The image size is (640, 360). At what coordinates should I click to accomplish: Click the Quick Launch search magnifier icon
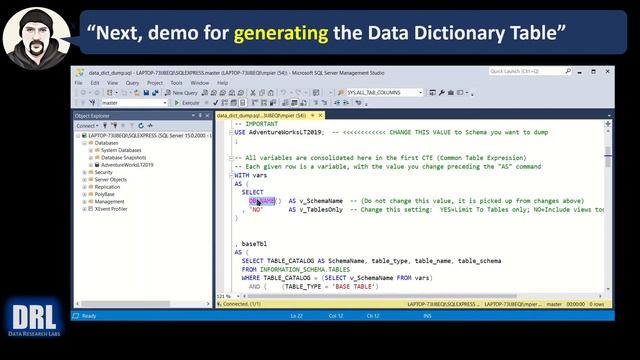click(568, 71)
